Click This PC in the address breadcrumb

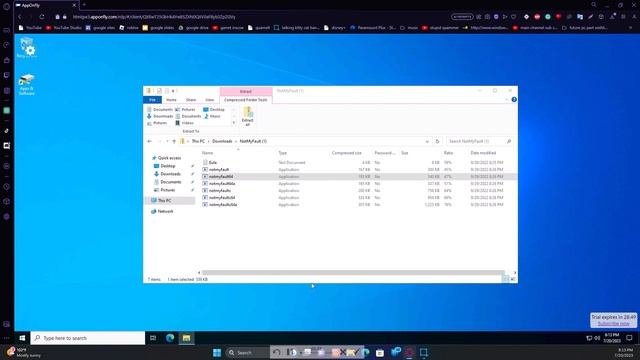198,141
